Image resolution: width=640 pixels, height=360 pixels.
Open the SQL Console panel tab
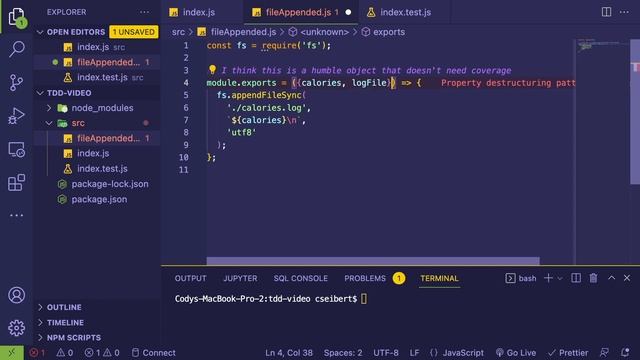pos(300,278)
